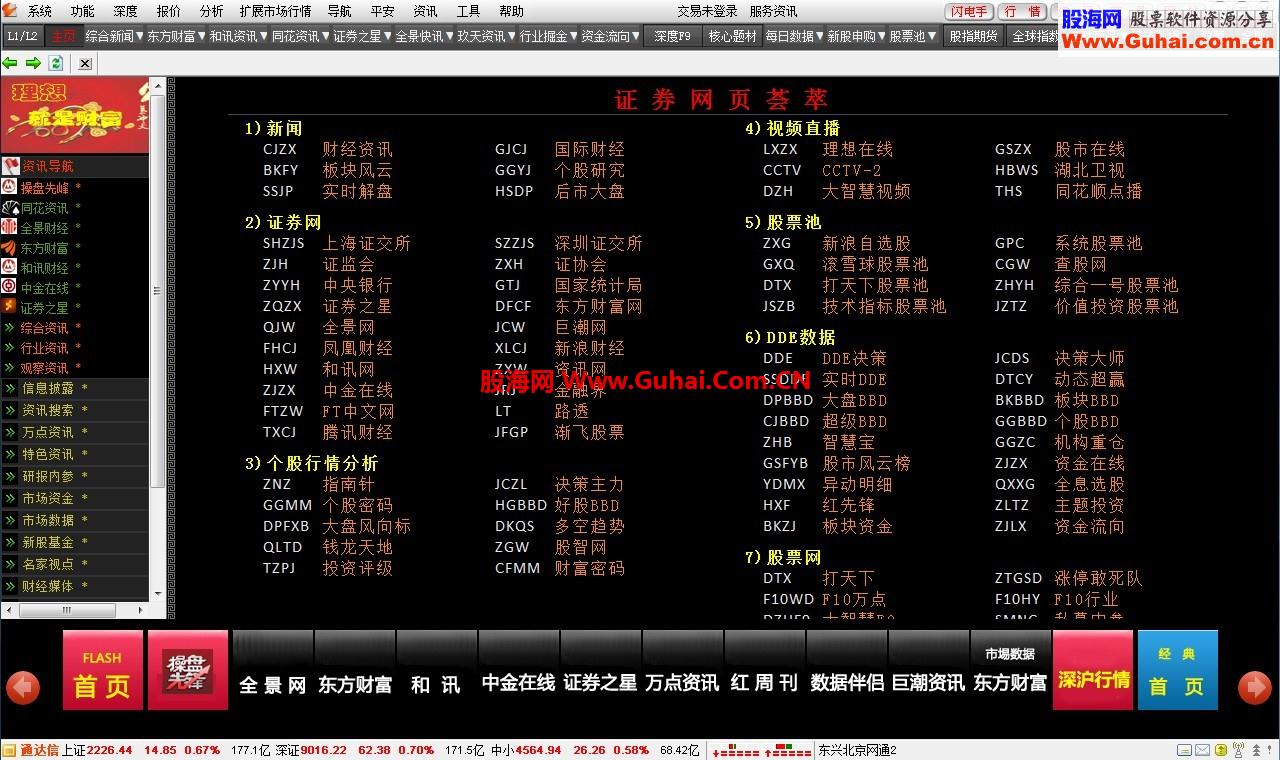Open 全景财经 in the left sidebar
1280x760 pixels.
[x=45, y=228]
